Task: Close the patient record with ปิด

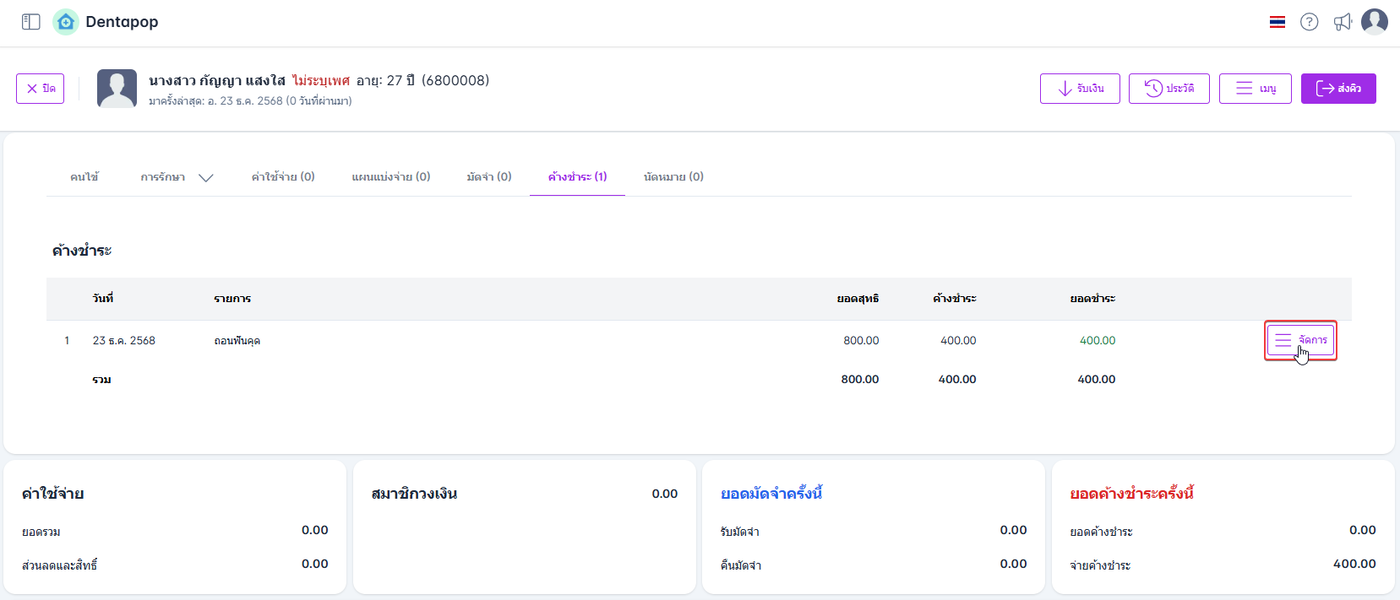Action: point(40,89)
